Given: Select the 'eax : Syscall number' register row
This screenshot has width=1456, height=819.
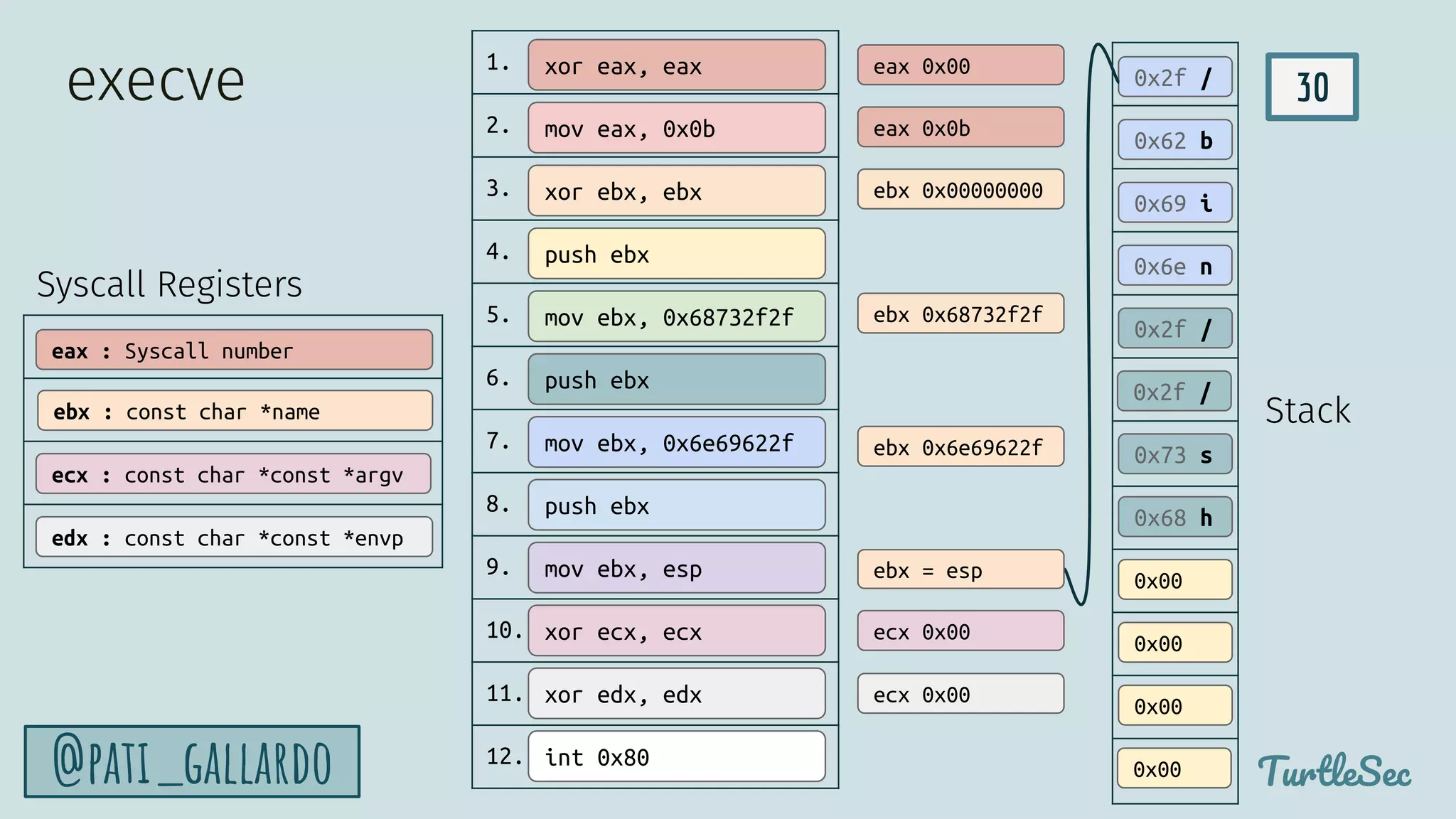Looking at the screenshot, I should pyautogui.click(x=234, y=350).
